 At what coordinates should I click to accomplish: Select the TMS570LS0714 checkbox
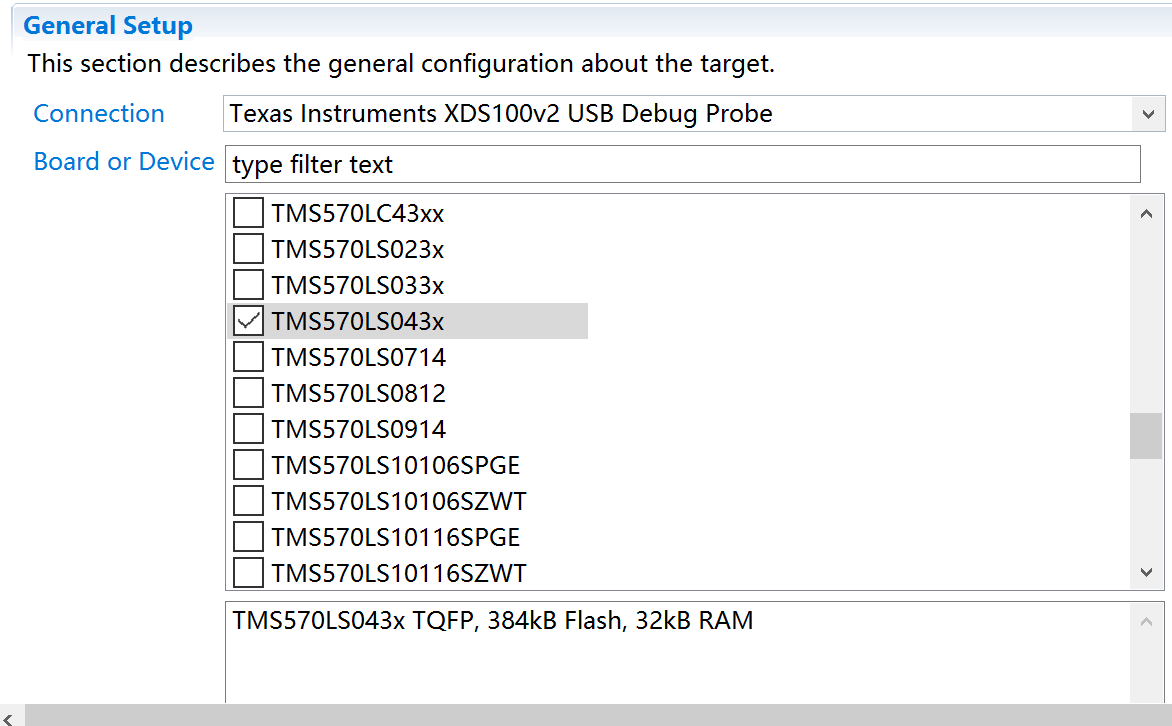click(248, 357)
